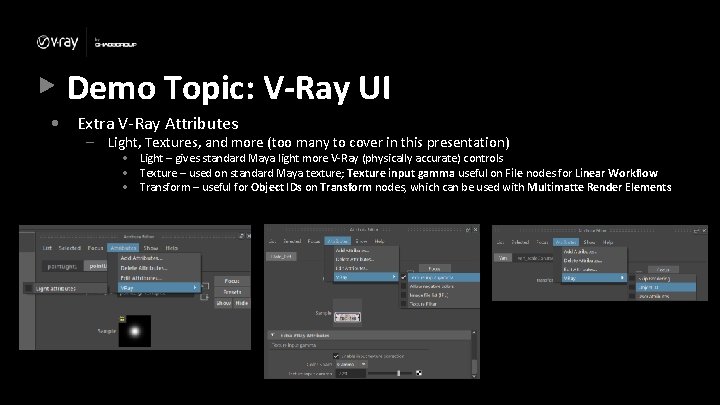Image resolution: width=720 pixels, height=405 pixels.
Task: Click the Presets button in light editor
Action: click(x=232, y=292)
